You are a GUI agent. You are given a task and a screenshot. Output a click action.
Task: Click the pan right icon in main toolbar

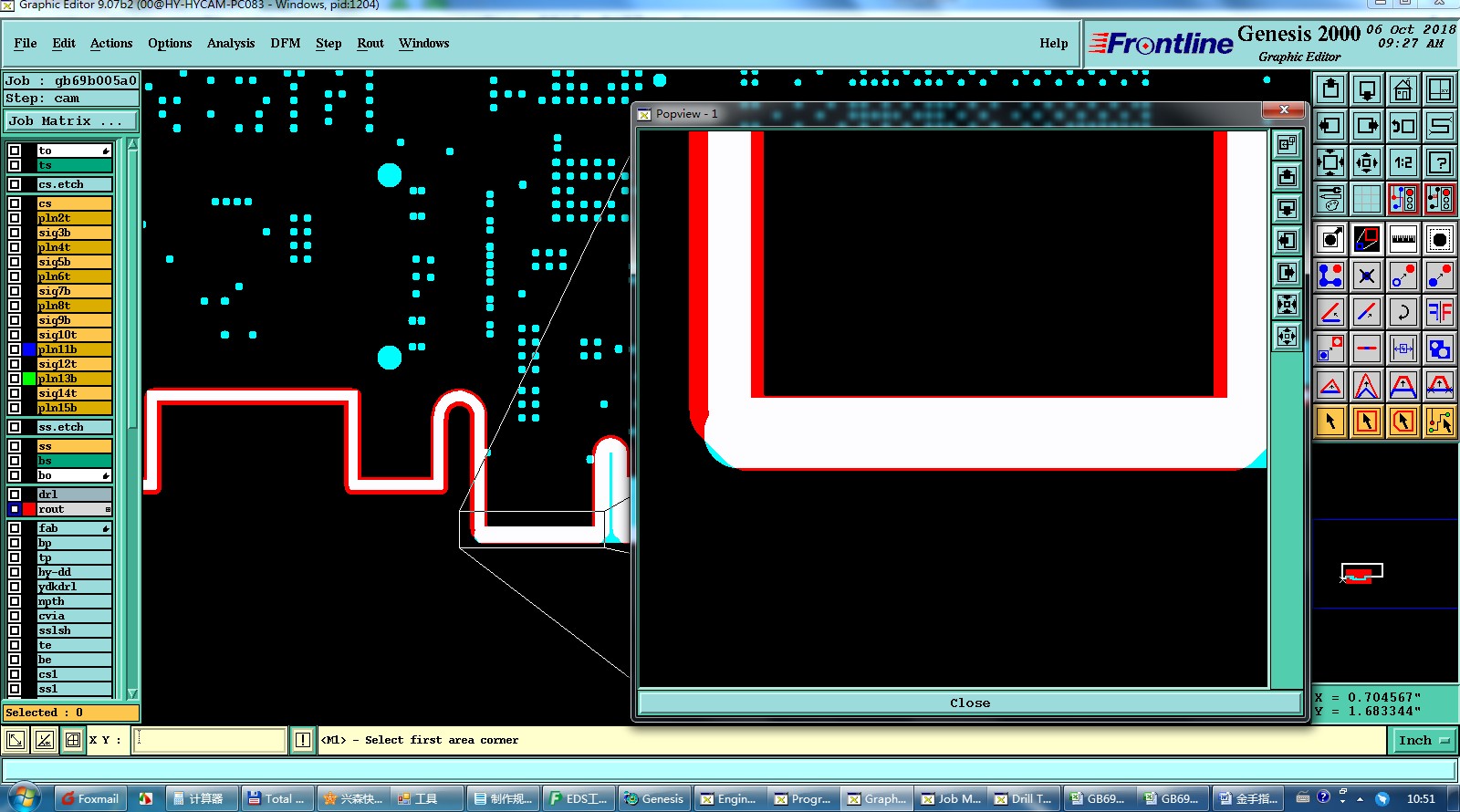[x=1367, y=126]
